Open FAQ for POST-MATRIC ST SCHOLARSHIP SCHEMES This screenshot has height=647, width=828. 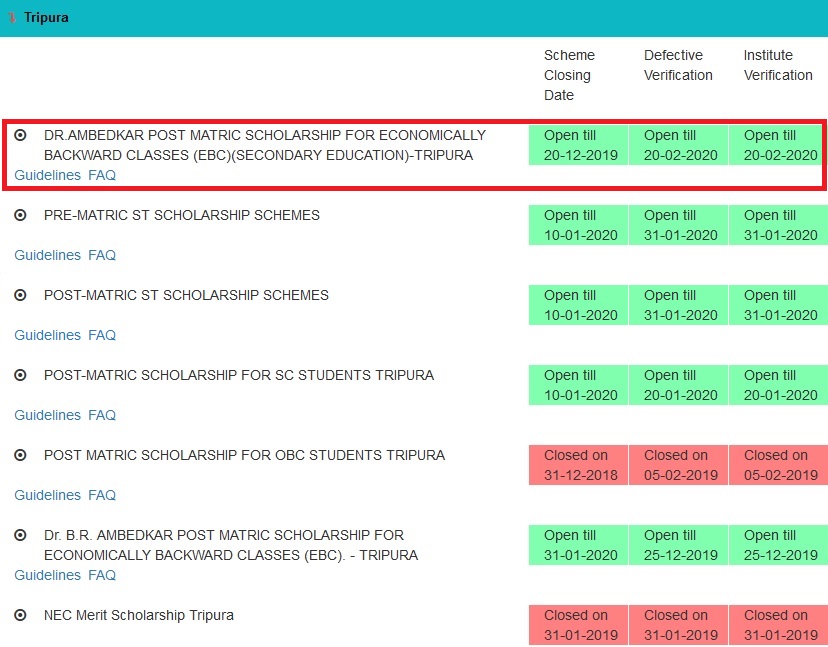coord(102,335)
